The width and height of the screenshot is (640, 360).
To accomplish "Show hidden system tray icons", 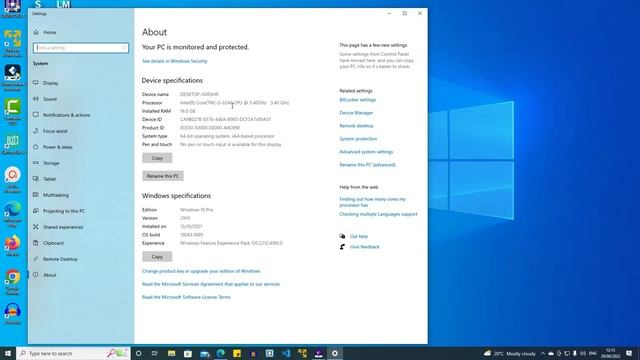I will click(543, 353).
